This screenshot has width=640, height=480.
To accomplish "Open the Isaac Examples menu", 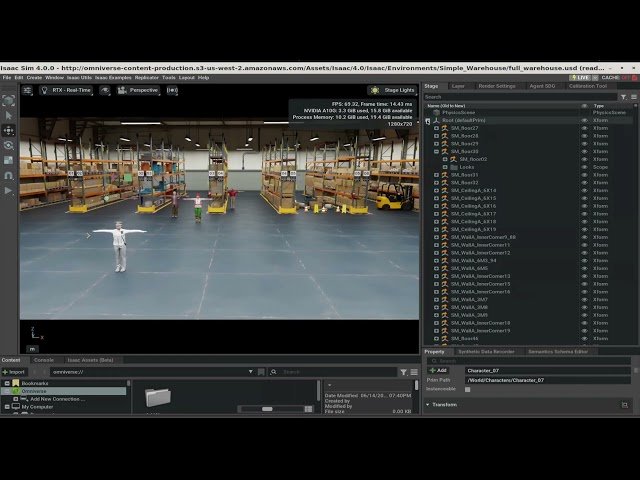I will (x=113, y=78).
